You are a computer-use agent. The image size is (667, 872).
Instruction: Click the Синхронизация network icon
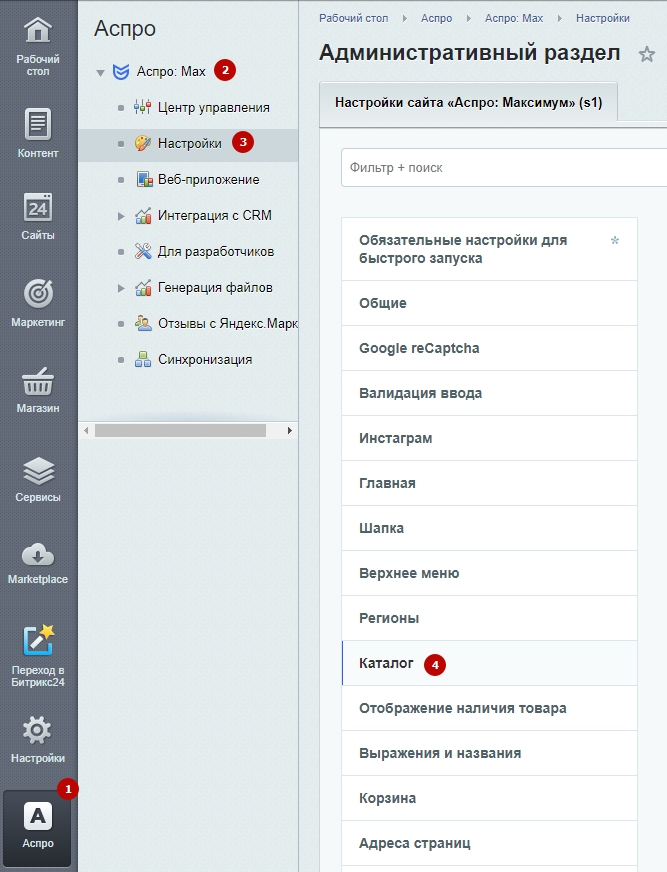143,359
